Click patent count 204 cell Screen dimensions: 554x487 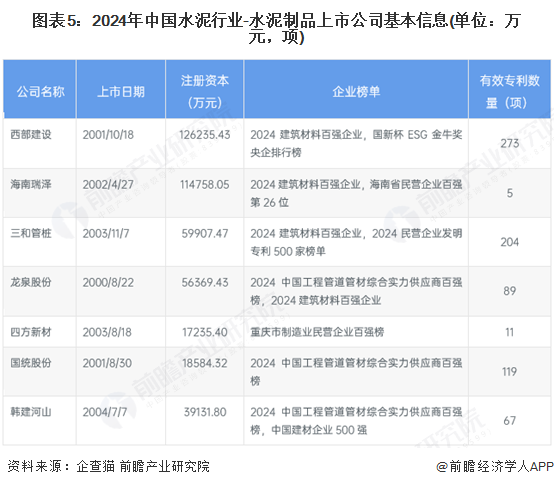point(509,242)
